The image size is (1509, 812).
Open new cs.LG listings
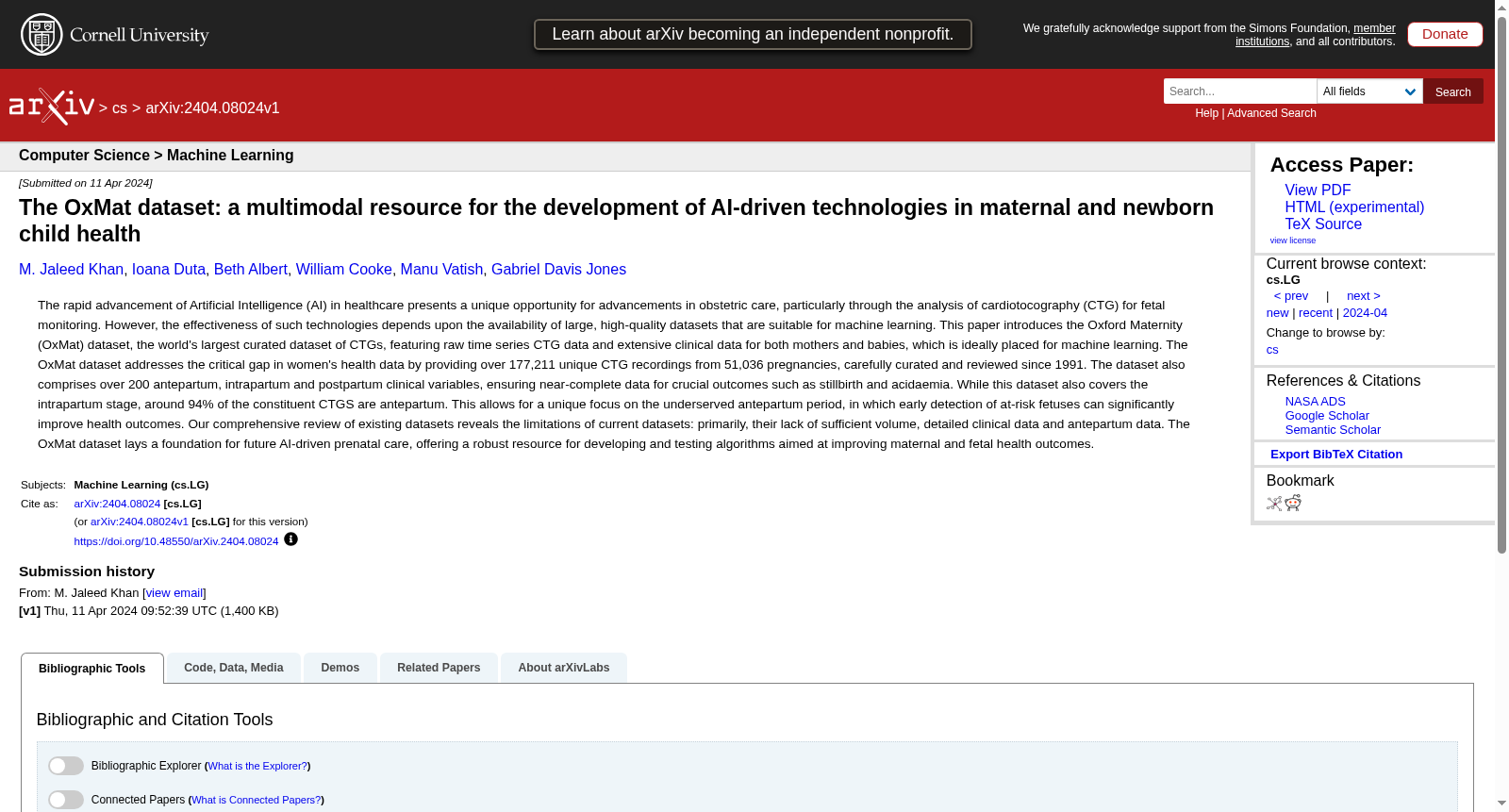[x=1277, y=313]
